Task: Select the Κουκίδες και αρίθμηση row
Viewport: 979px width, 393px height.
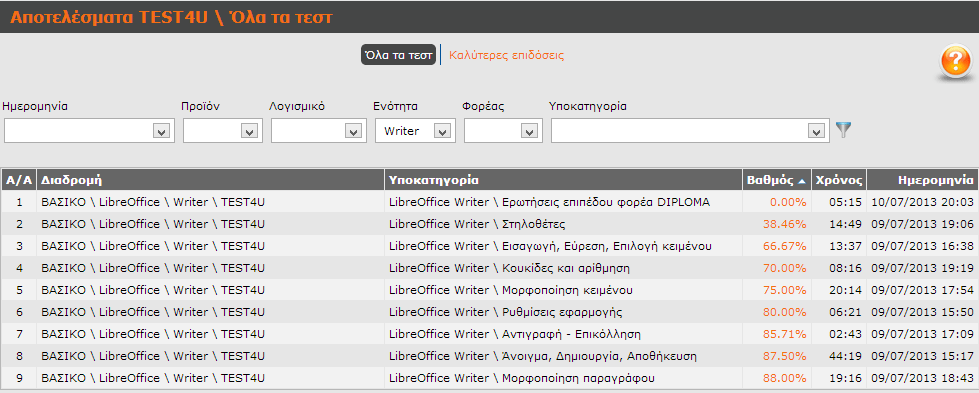Action: (490, 268)
